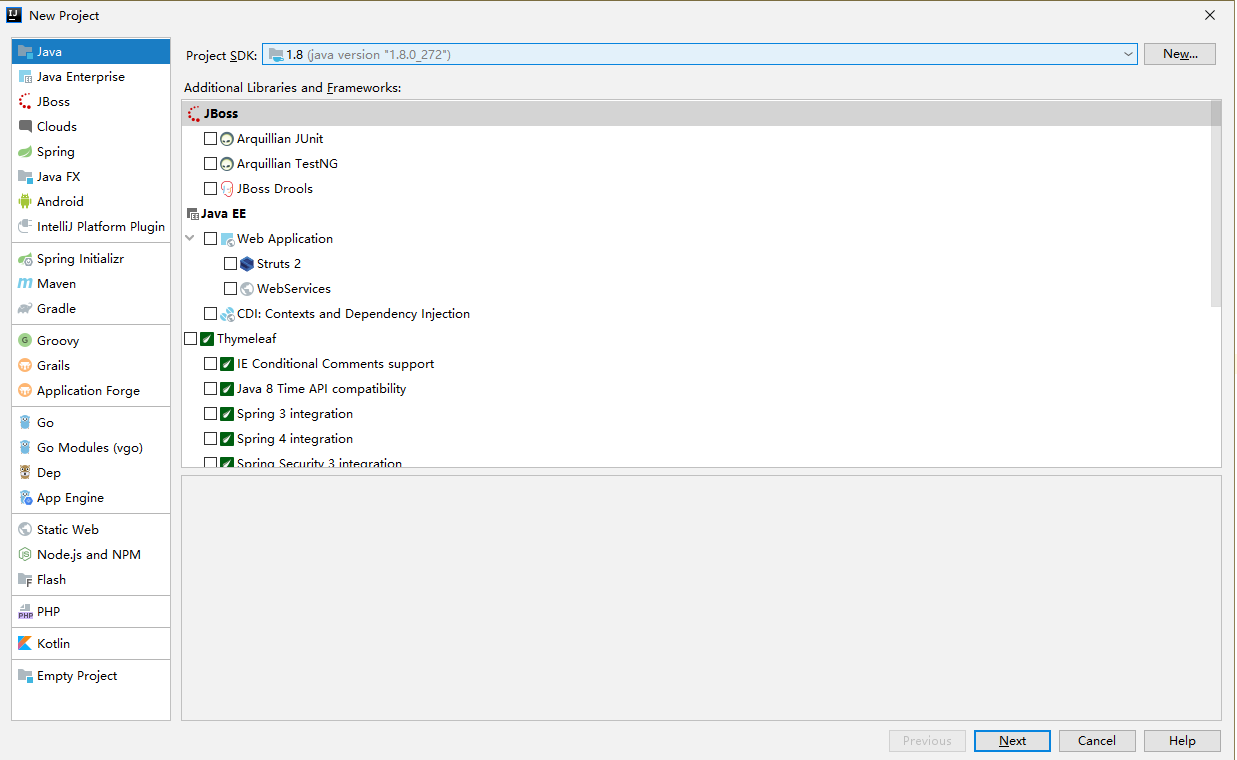
Task: Close the New Project dialog
Action: (1210, 15)
